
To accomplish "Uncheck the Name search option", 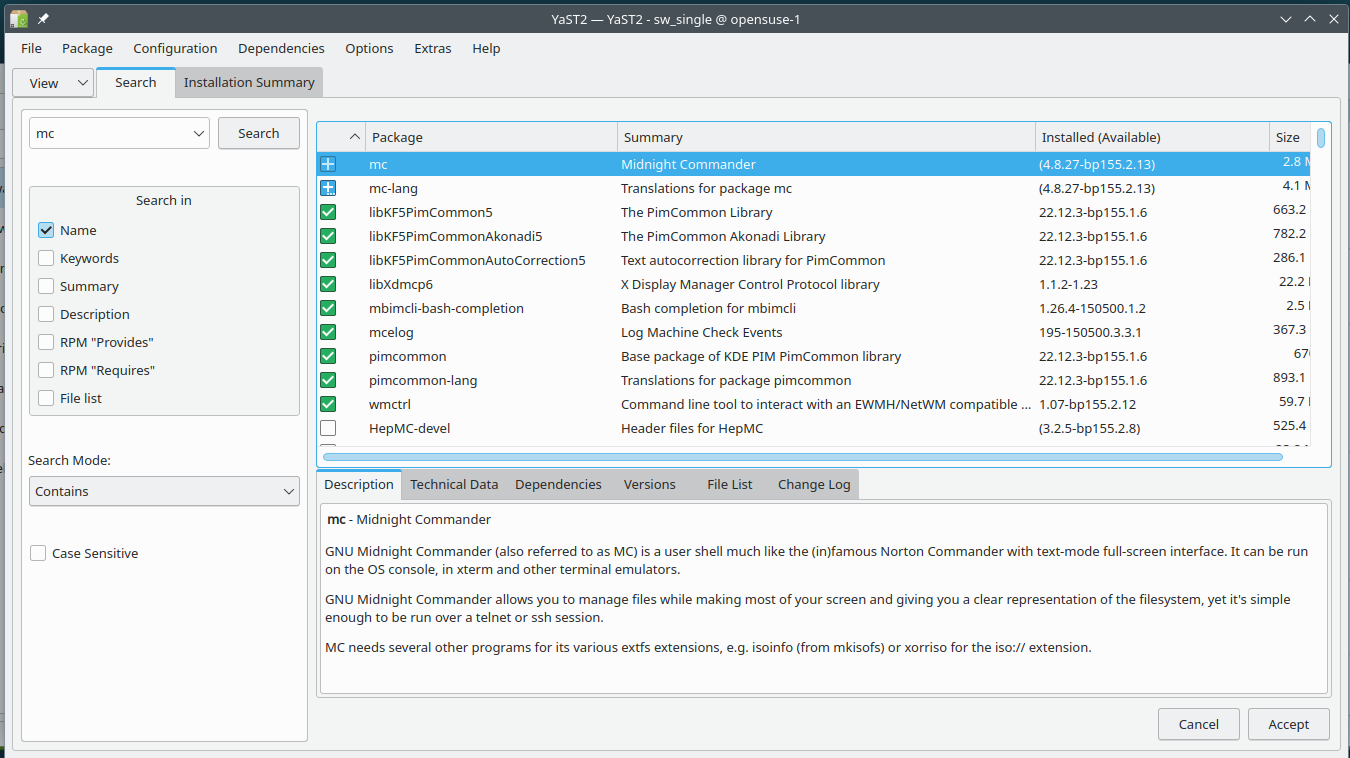I will click(x=46, y=230).
